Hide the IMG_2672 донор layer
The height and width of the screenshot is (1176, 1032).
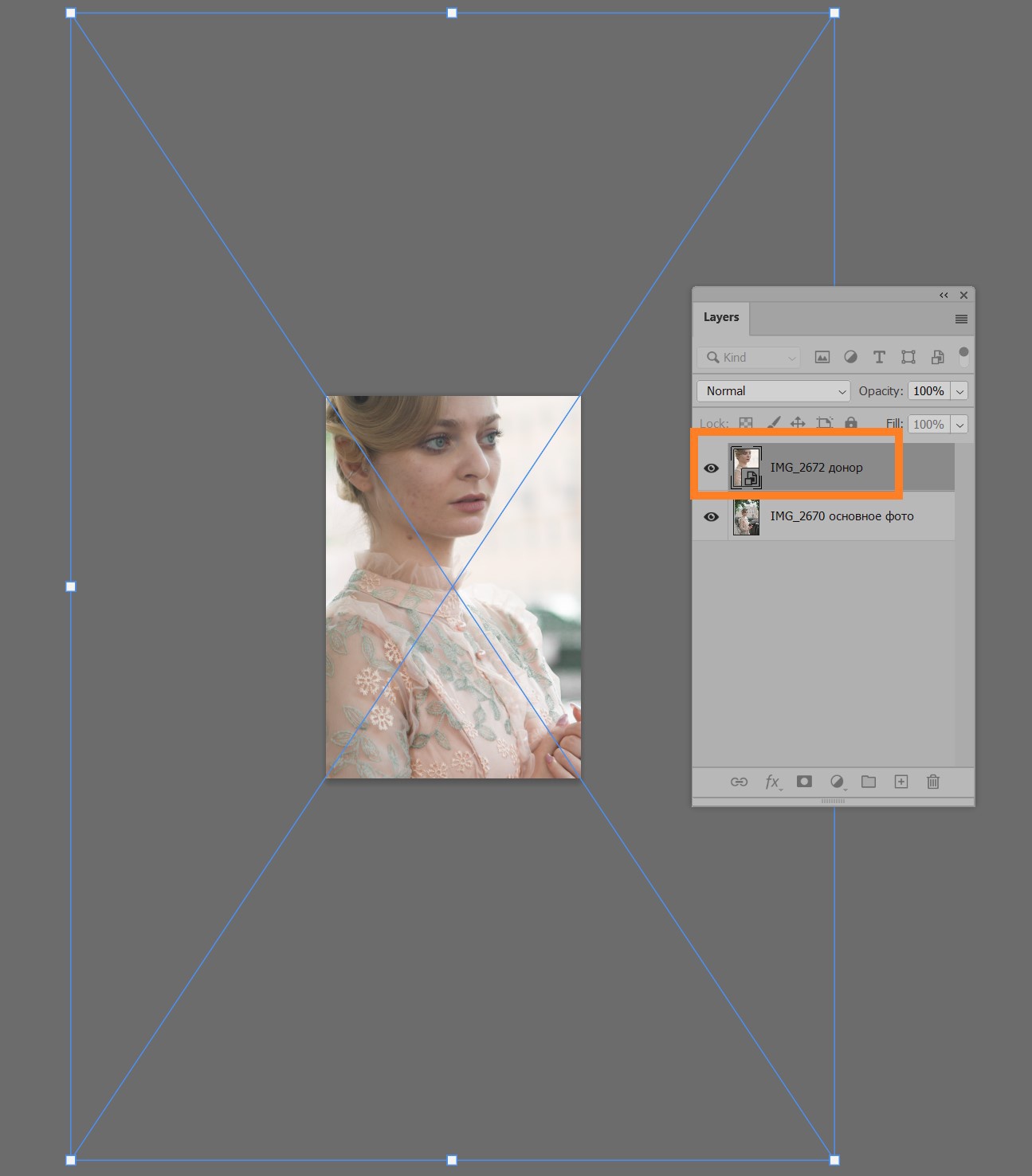pyautogui.click(x=711, y=468)
